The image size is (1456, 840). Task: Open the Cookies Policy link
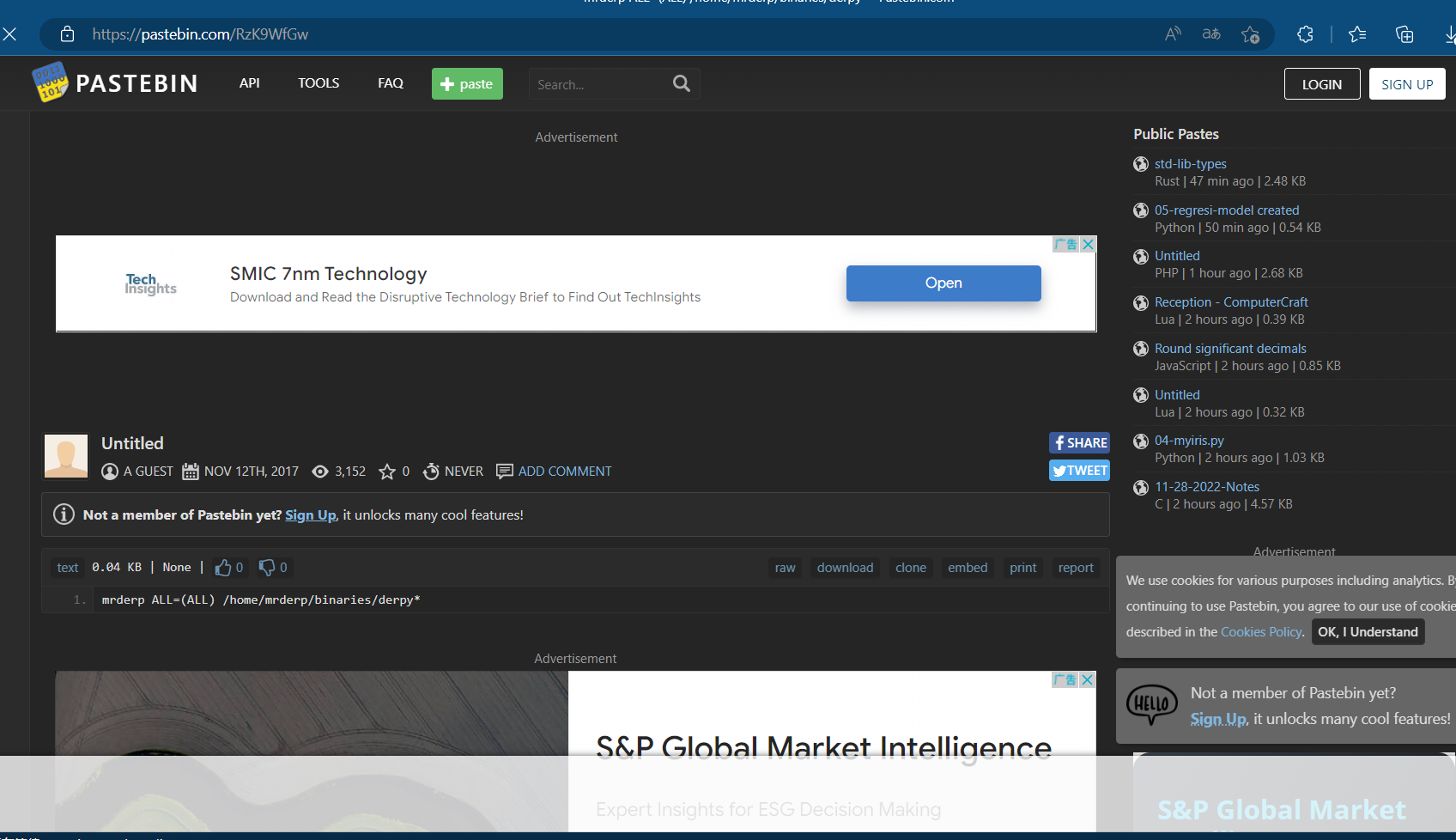coord(1261,632)
